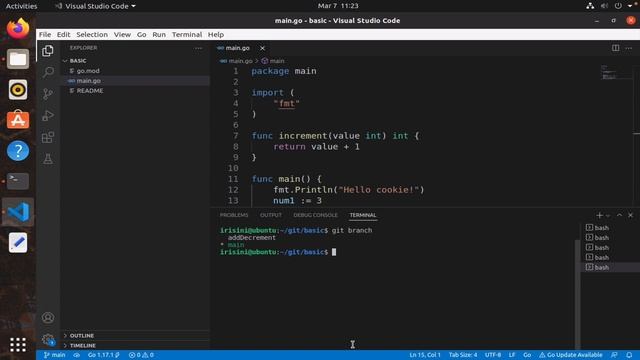Open Help from the Ubuntu dock
This screenshot has height=360, width=640.
tap(18, 151)
